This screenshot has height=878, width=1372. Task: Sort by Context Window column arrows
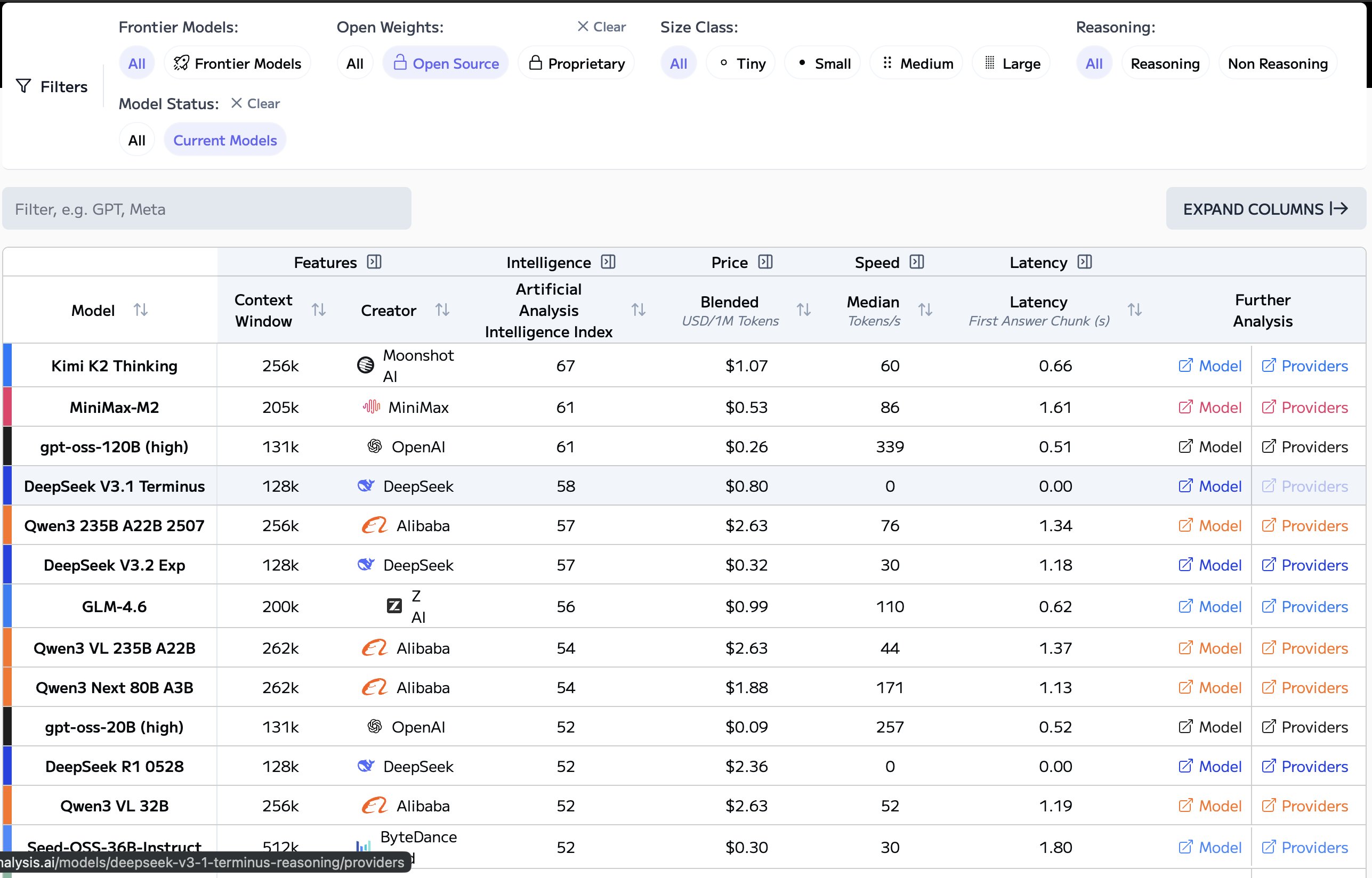click(319, 310)
